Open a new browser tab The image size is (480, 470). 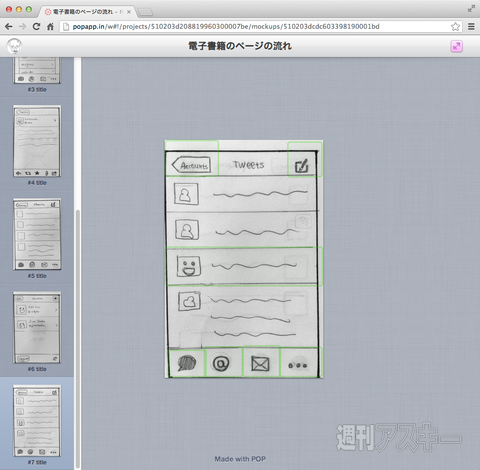(x=145, y=12)
